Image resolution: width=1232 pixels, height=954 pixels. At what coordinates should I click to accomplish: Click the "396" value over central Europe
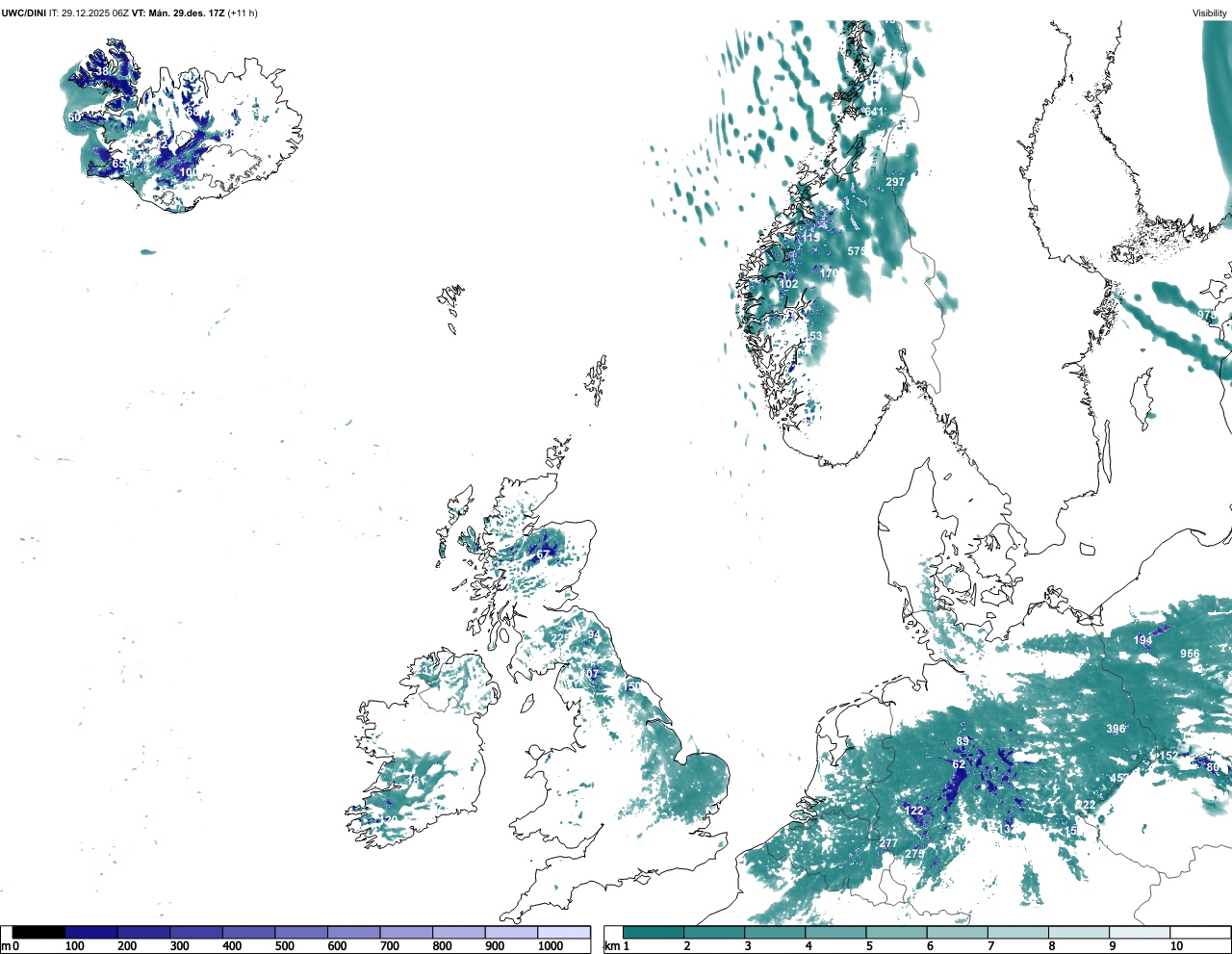pyautogui.click(x=1116, y=729)
